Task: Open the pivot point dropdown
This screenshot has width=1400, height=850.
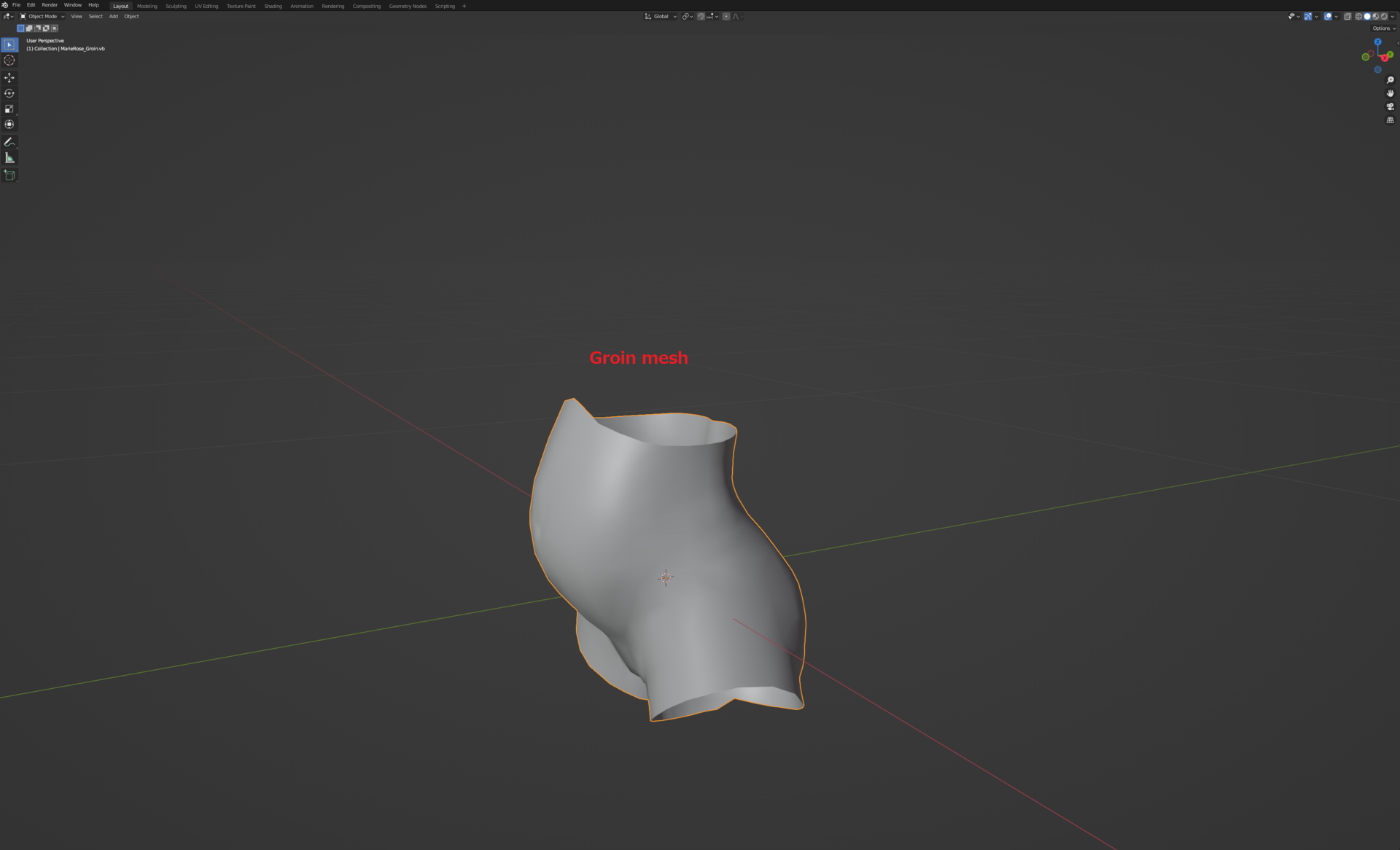Action: (688, 16)
